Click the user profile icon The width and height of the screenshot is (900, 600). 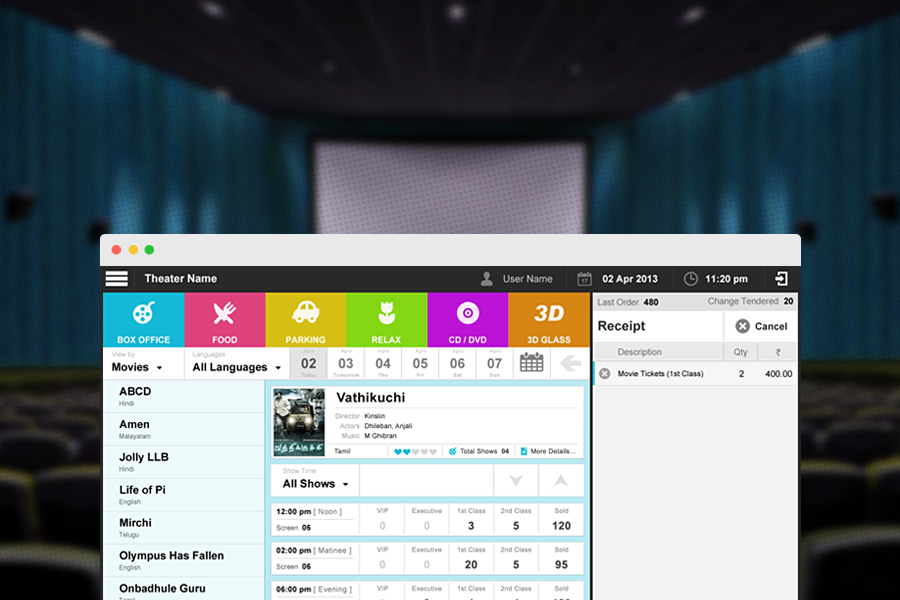click(486, 279)
